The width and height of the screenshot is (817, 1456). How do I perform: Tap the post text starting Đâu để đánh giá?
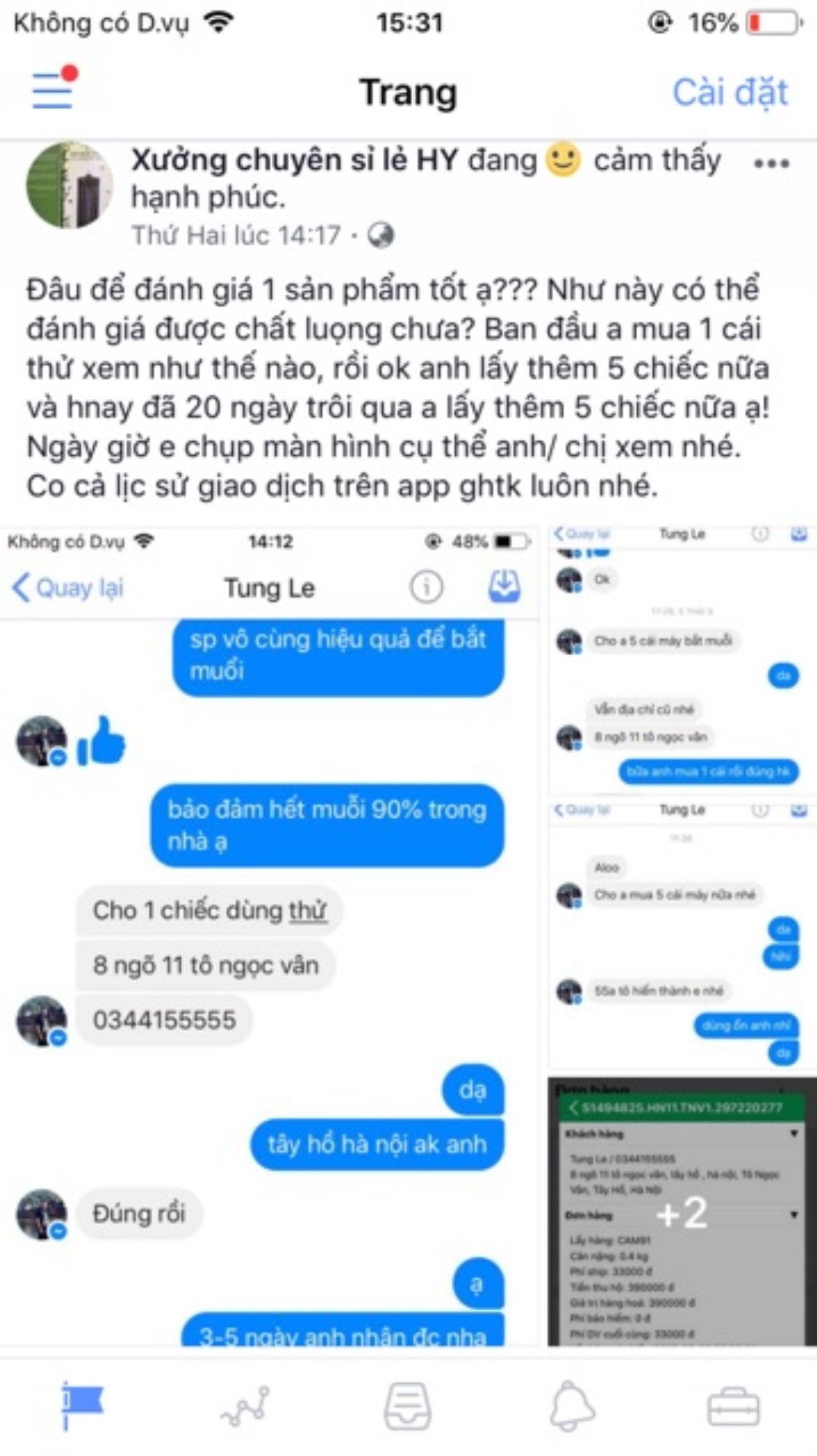(x=398, y=387)
